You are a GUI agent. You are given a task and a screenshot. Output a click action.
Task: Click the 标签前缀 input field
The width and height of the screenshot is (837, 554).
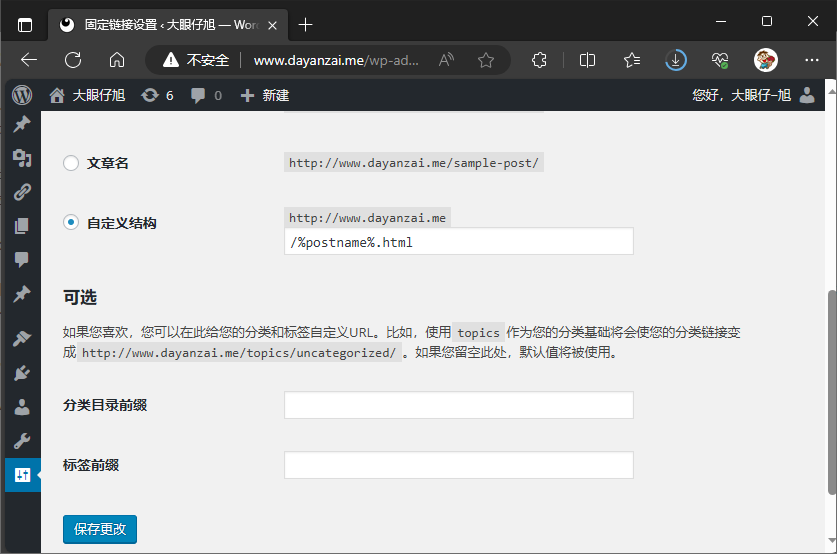coord(459,465)
